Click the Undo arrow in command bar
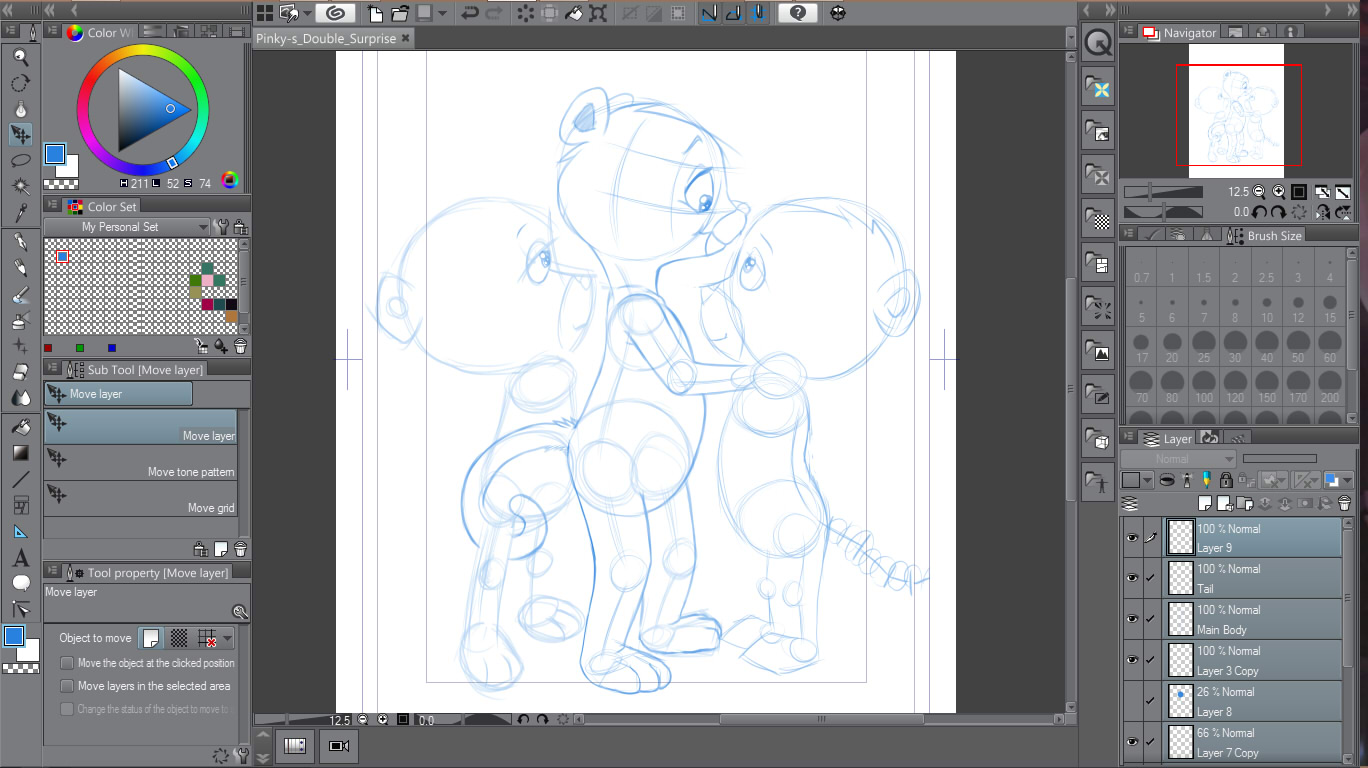The image size is (1368, 768). tap(469, 13)
